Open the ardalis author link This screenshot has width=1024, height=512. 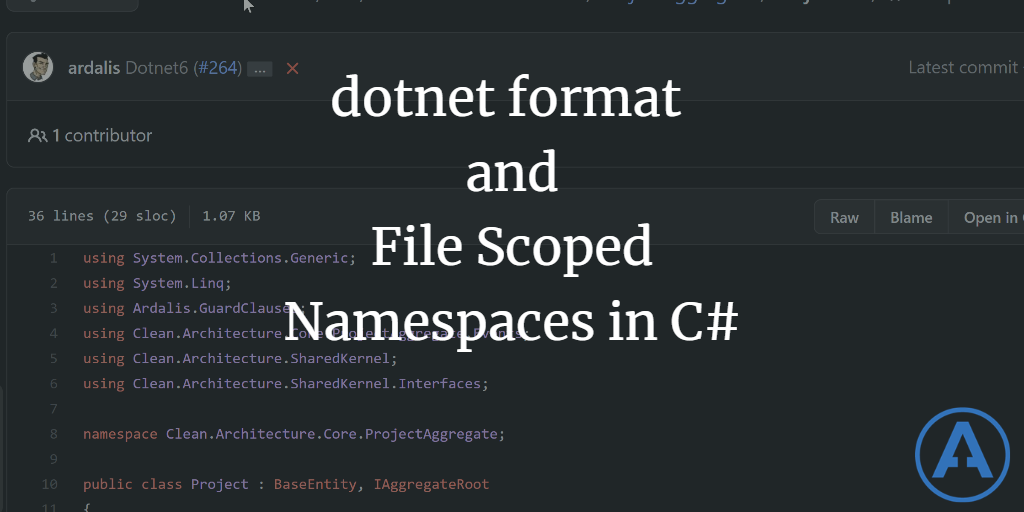(x=94, y=68)
